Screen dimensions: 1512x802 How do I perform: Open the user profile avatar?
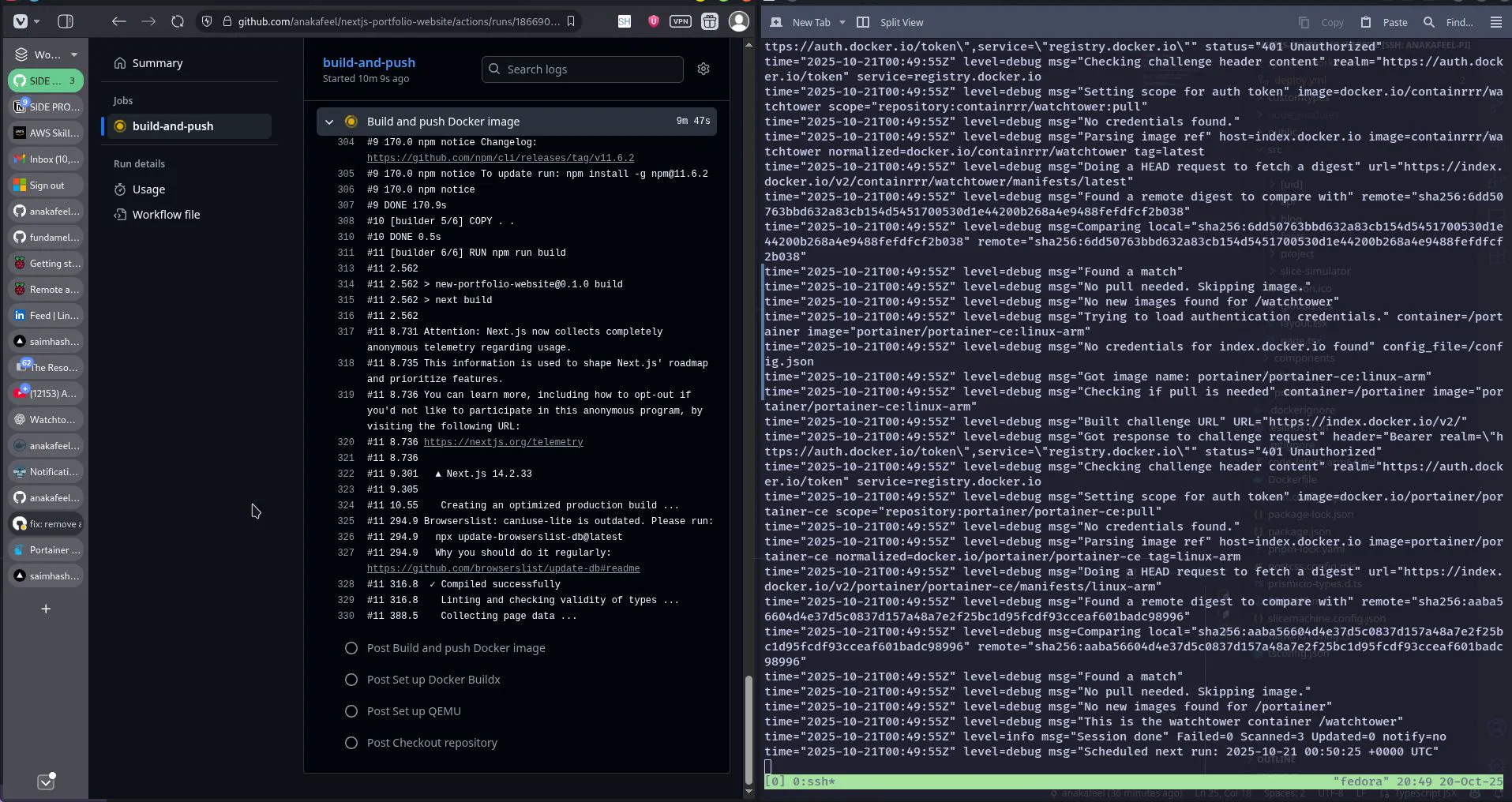739,21
